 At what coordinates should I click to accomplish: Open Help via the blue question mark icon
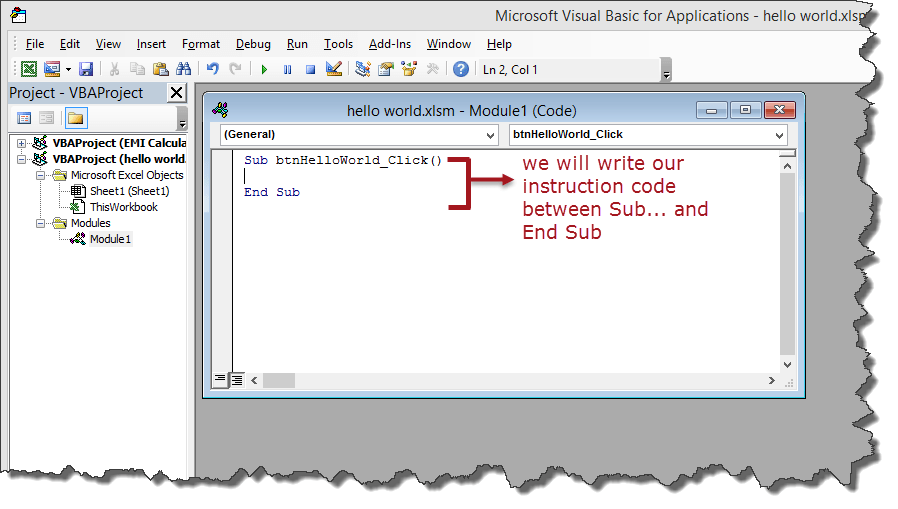click(x=461, y=69)
